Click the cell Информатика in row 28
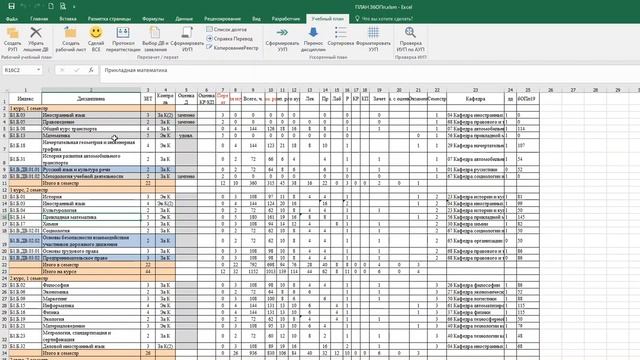 (91, 305)
